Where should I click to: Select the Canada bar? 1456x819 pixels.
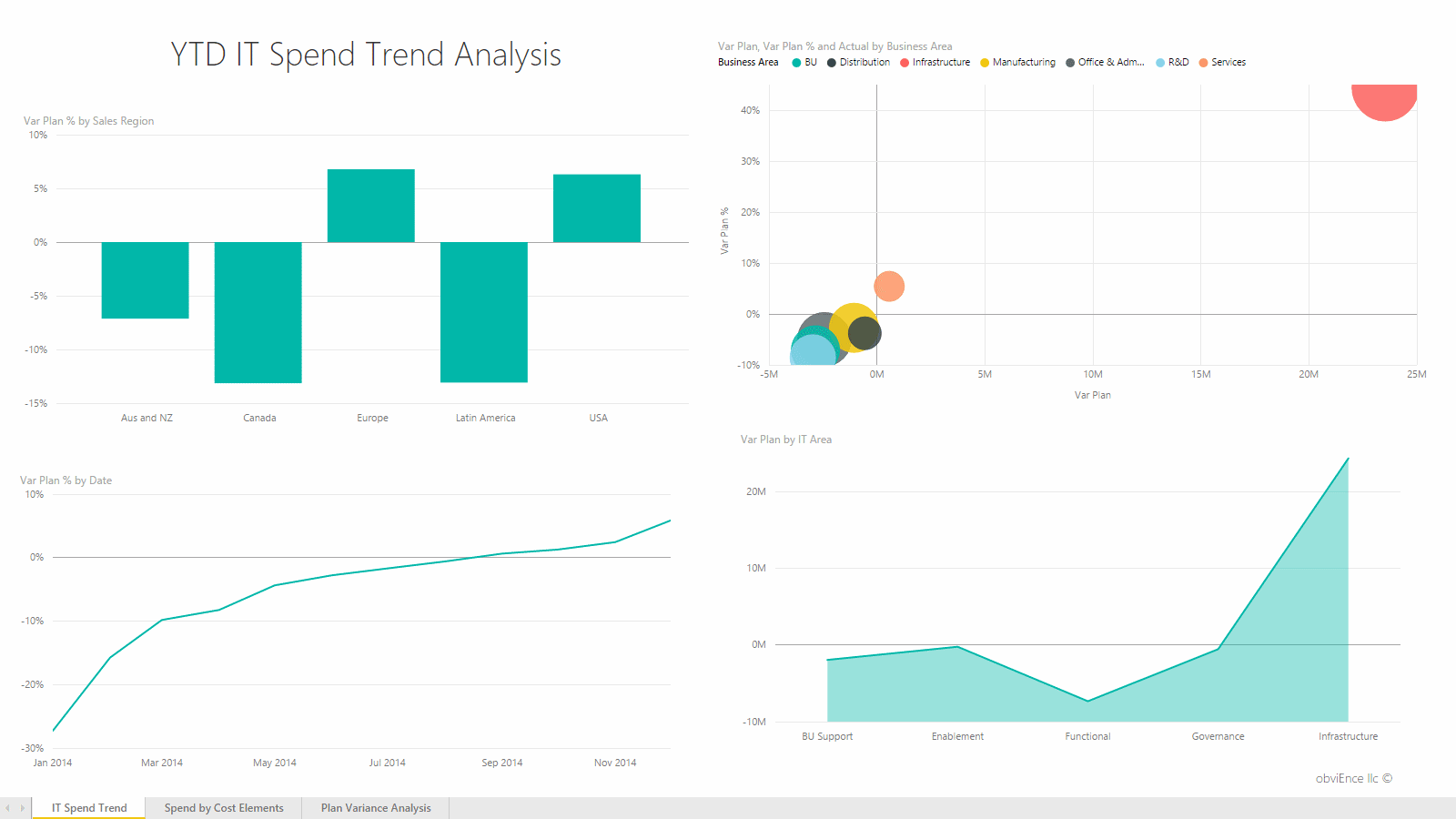258,312
